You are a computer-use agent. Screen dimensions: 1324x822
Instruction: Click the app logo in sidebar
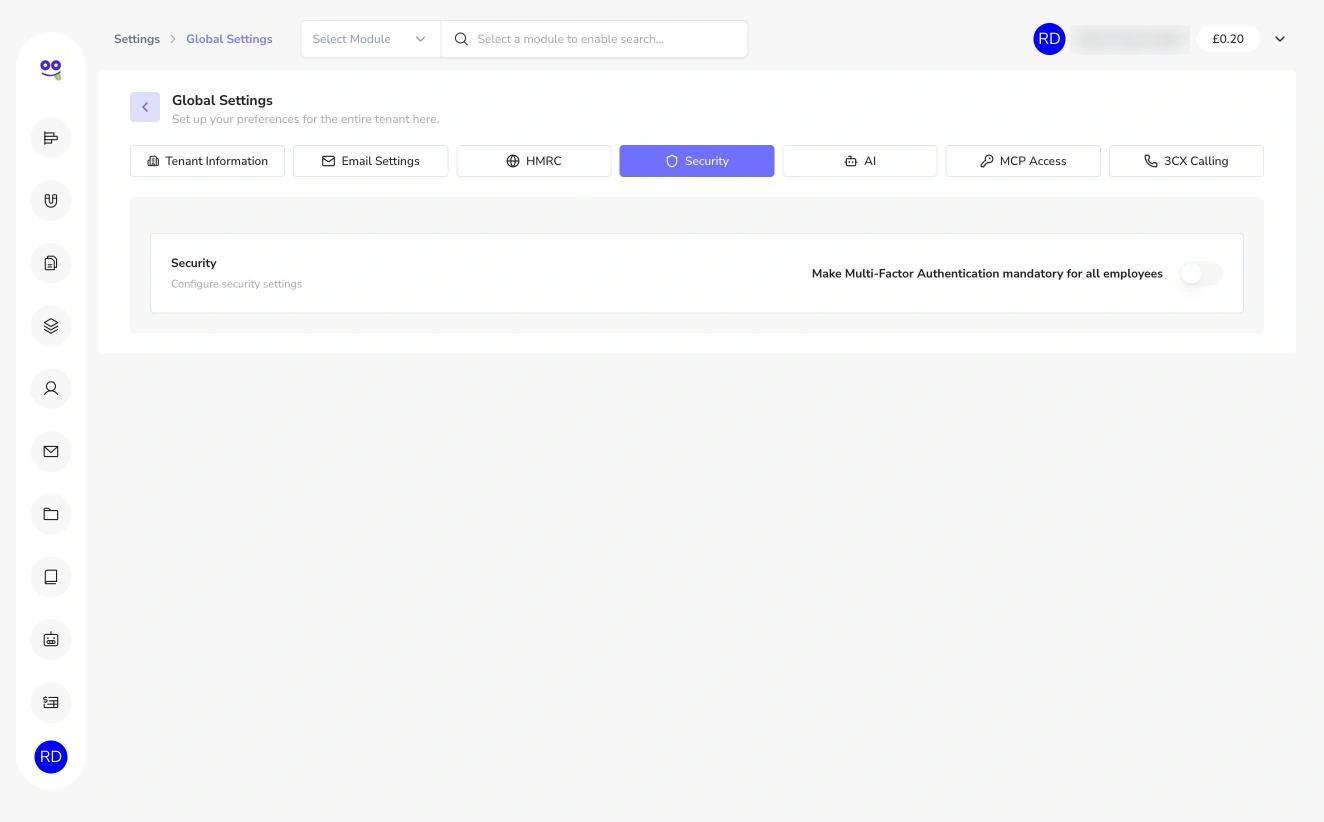51,69
